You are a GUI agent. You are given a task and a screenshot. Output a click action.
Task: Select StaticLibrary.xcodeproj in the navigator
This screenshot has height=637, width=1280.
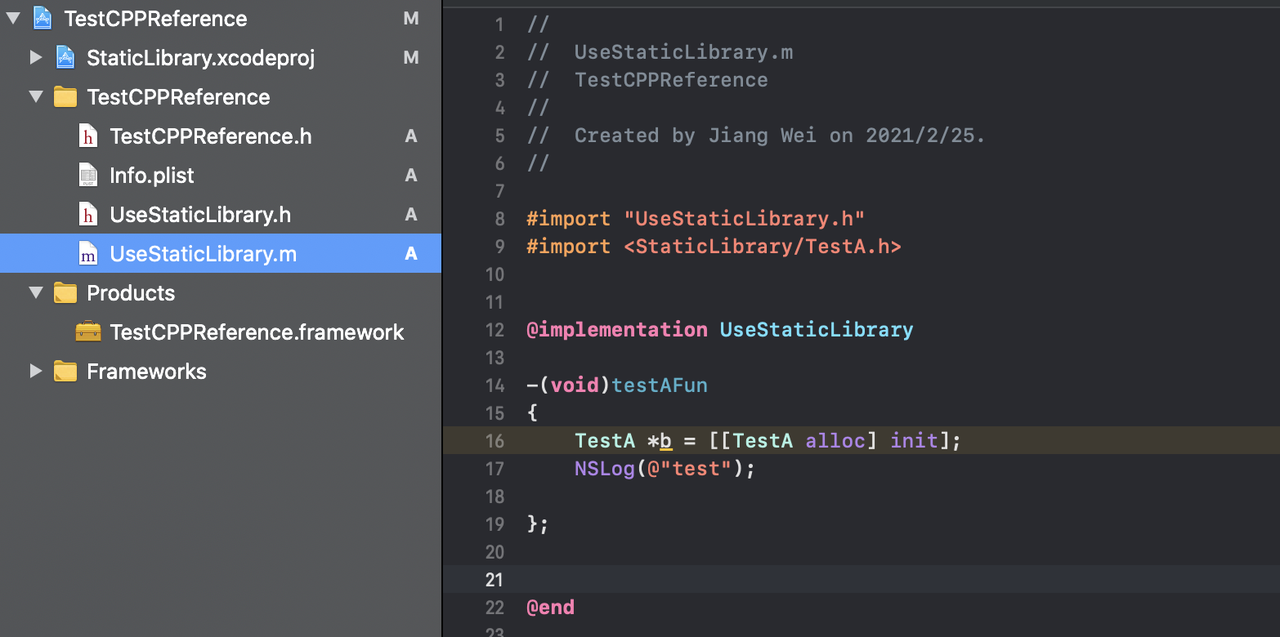[x=201, y=58]
